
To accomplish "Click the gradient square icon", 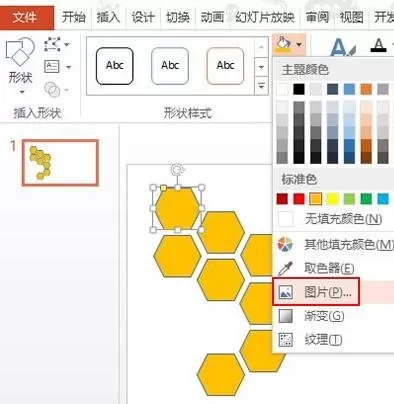I will coord(286,316).
